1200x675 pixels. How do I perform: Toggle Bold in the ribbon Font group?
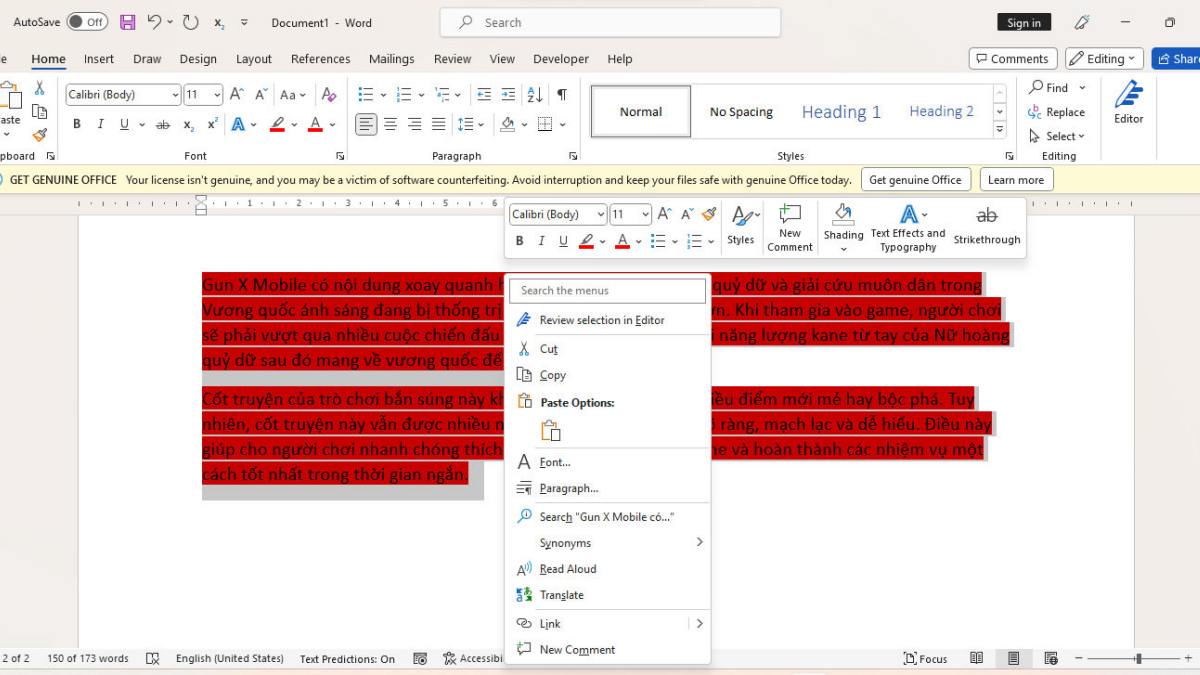tap(76, 125)
